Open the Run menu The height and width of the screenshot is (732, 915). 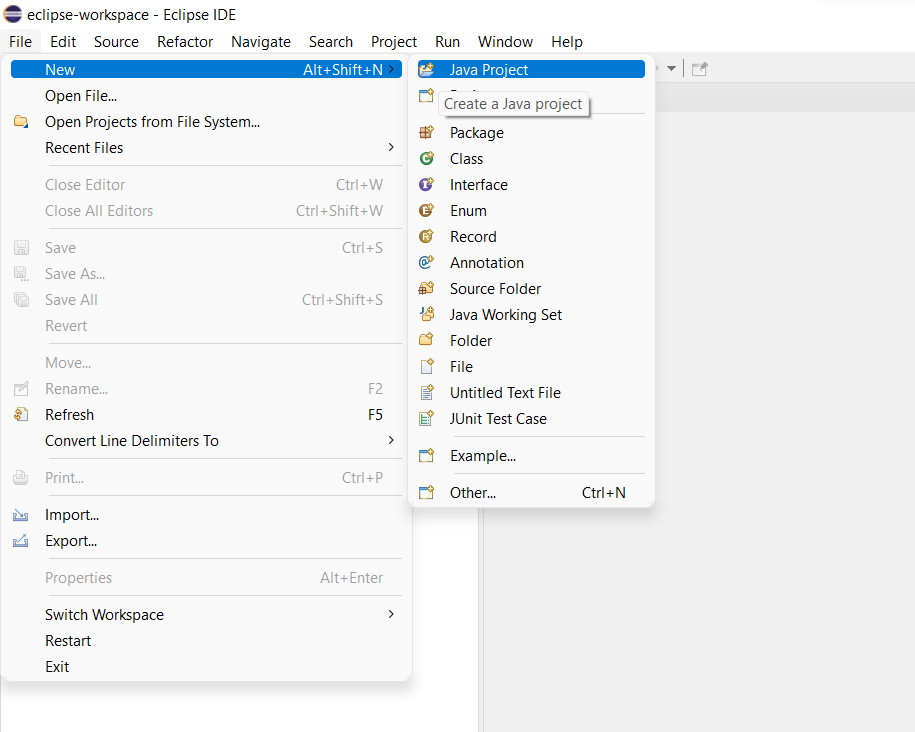(448, 42)
